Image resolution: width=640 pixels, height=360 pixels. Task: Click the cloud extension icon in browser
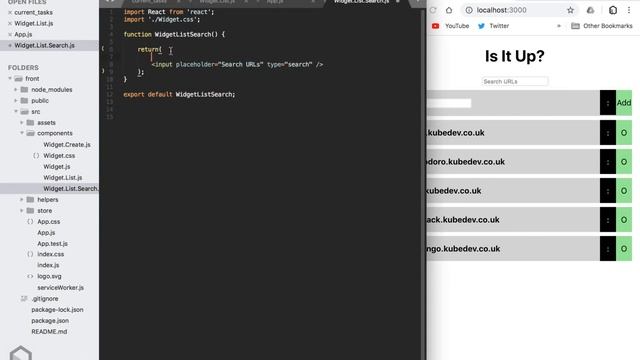tap(590, 10)
